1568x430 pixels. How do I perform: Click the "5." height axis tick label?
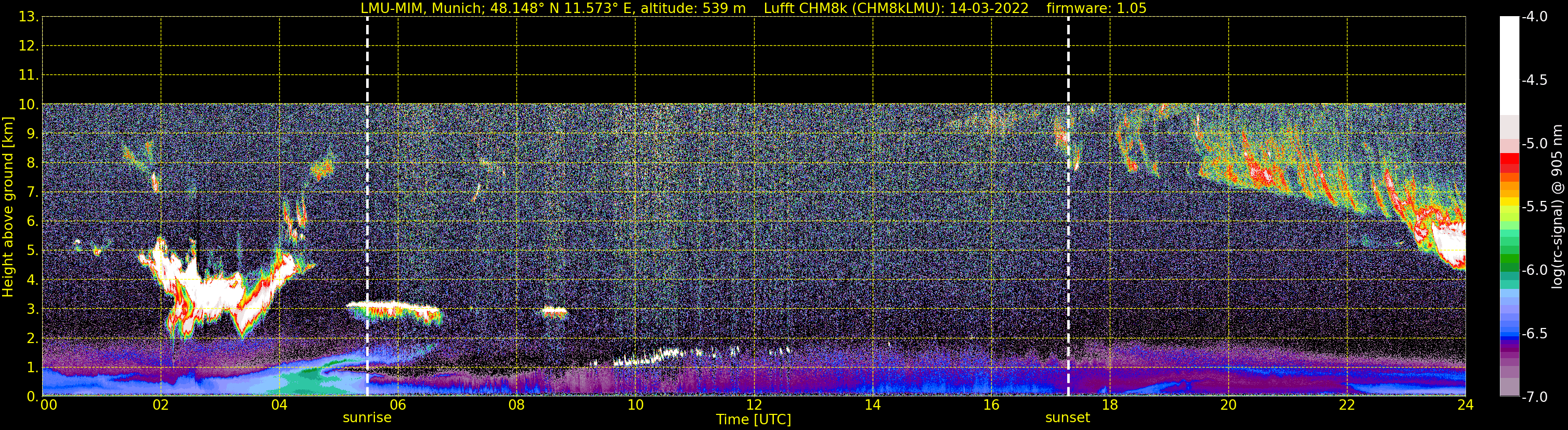pos(32,250)
